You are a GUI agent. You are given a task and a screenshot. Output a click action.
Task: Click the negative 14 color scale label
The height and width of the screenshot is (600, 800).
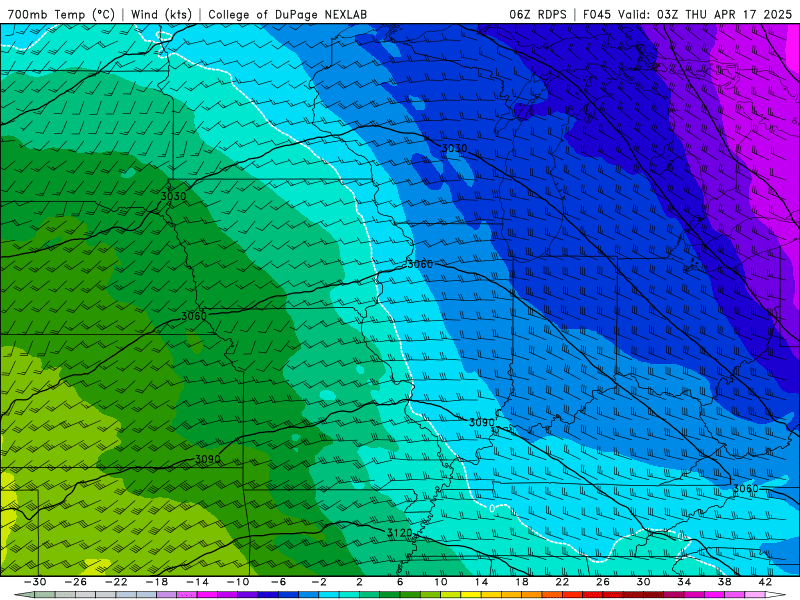(197, 582)
